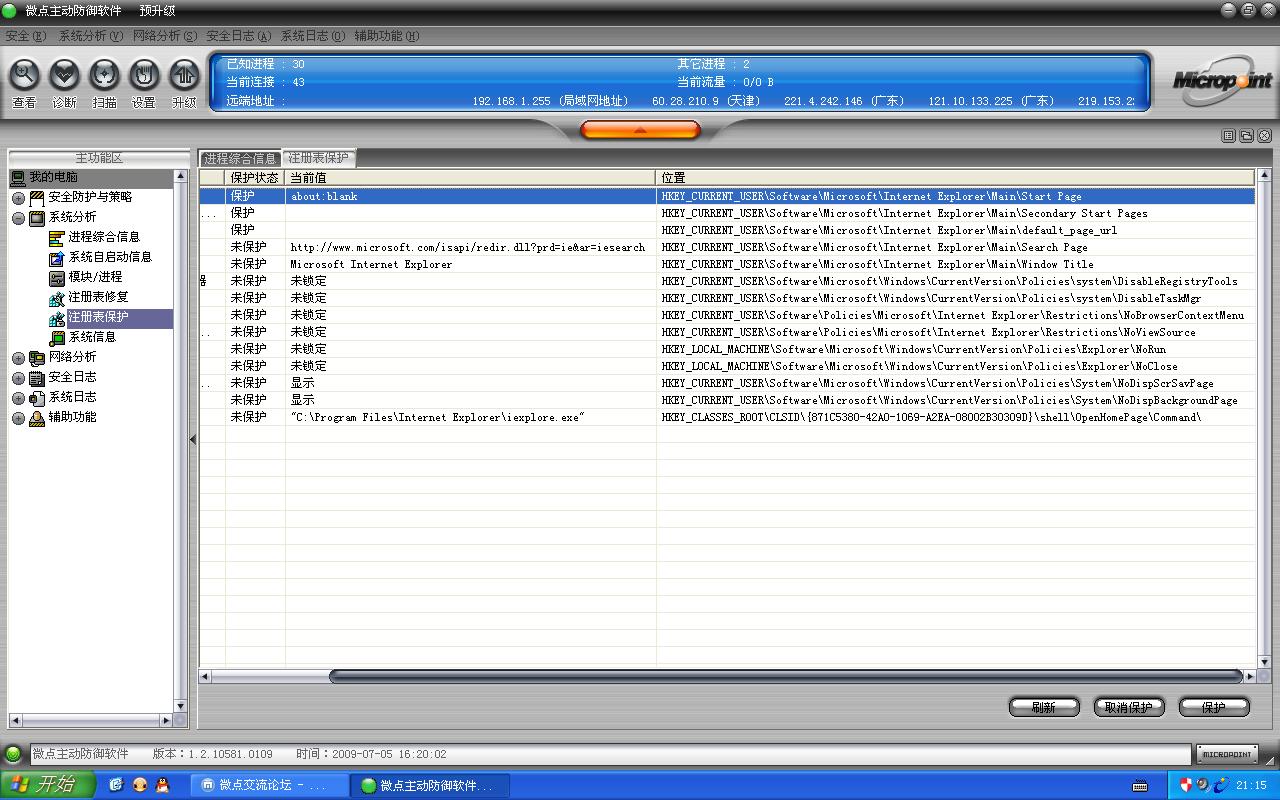The width and height of the screenshot is (1280, 800).
Task: Click the Internet Explorer quick launch icon
Action: click(116, 785)
